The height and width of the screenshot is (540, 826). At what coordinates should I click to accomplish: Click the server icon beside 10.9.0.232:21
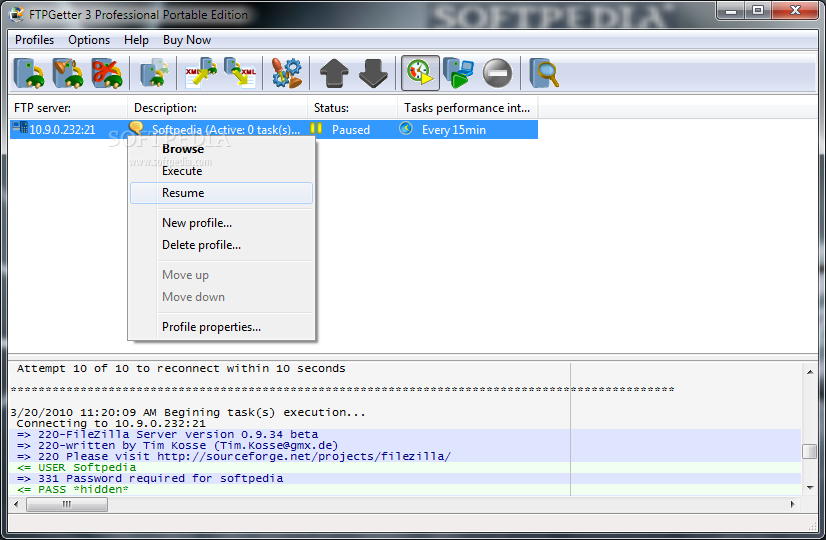[20, 127]
